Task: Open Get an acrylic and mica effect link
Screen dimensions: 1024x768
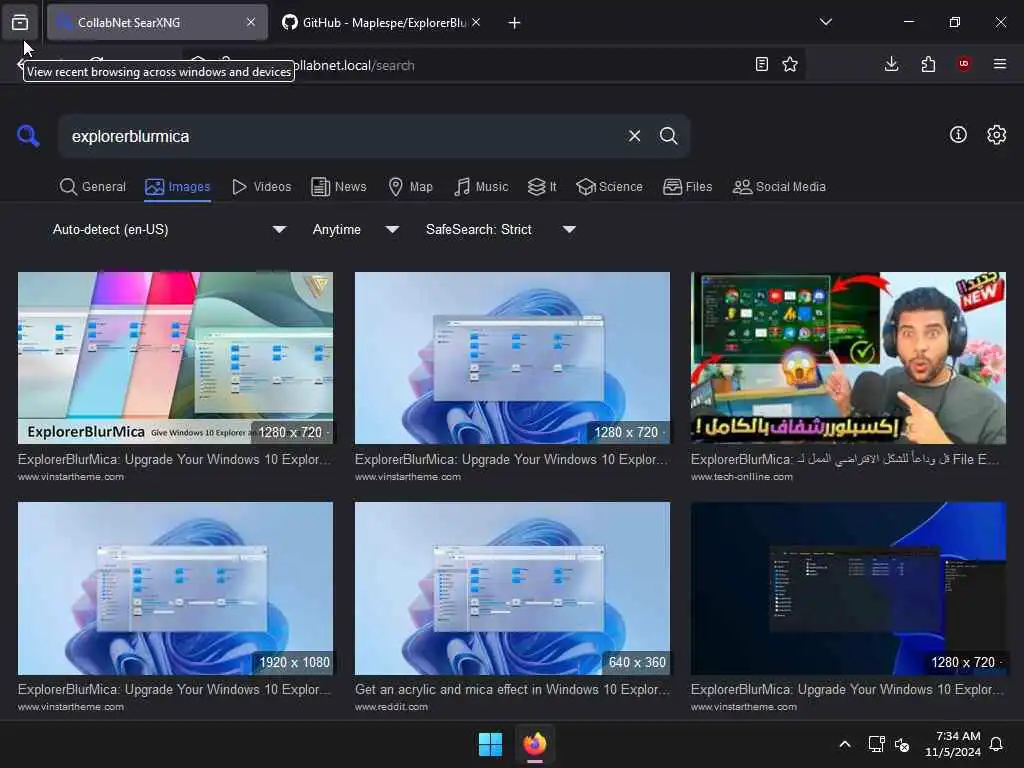Action: click(x=512, y=689)
